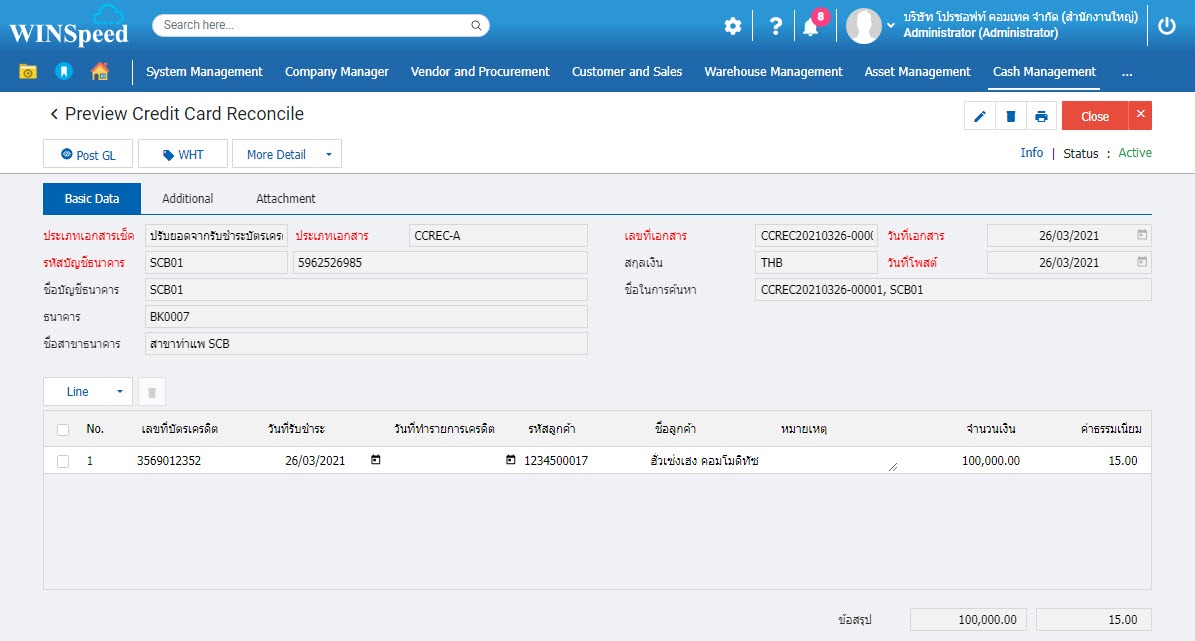Click the home icon in navigation bar

pyautogui.click(x=100, y=71)
